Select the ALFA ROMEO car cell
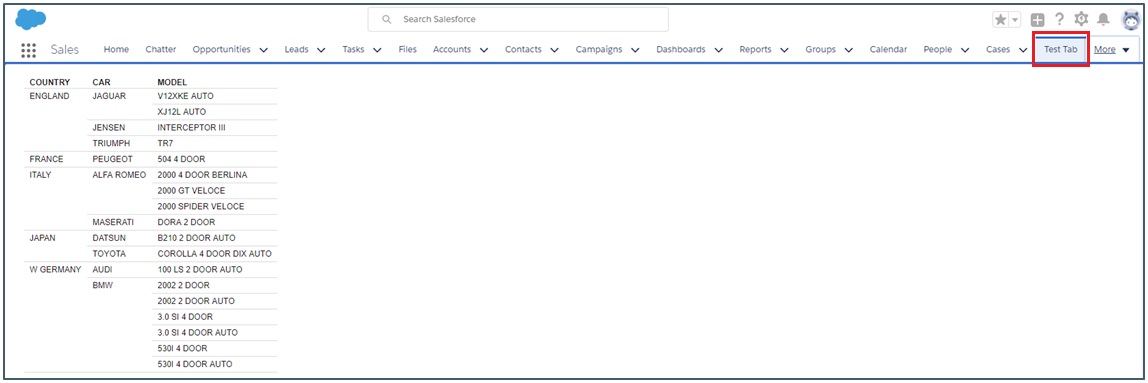The image size is (1148, 383). click(x=119, y=175)
